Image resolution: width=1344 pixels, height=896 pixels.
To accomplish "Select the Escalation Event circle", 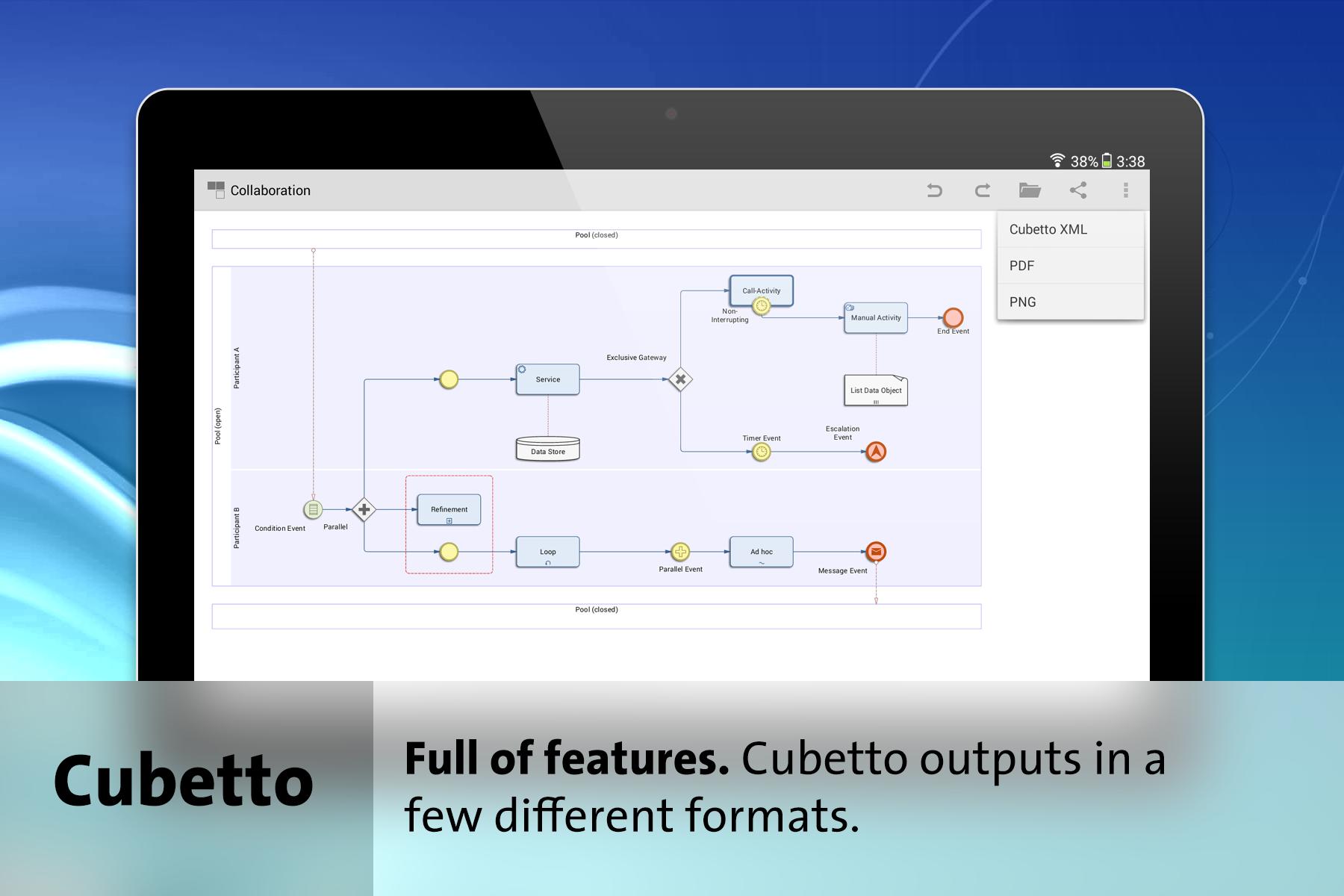I will click(876, 452).
